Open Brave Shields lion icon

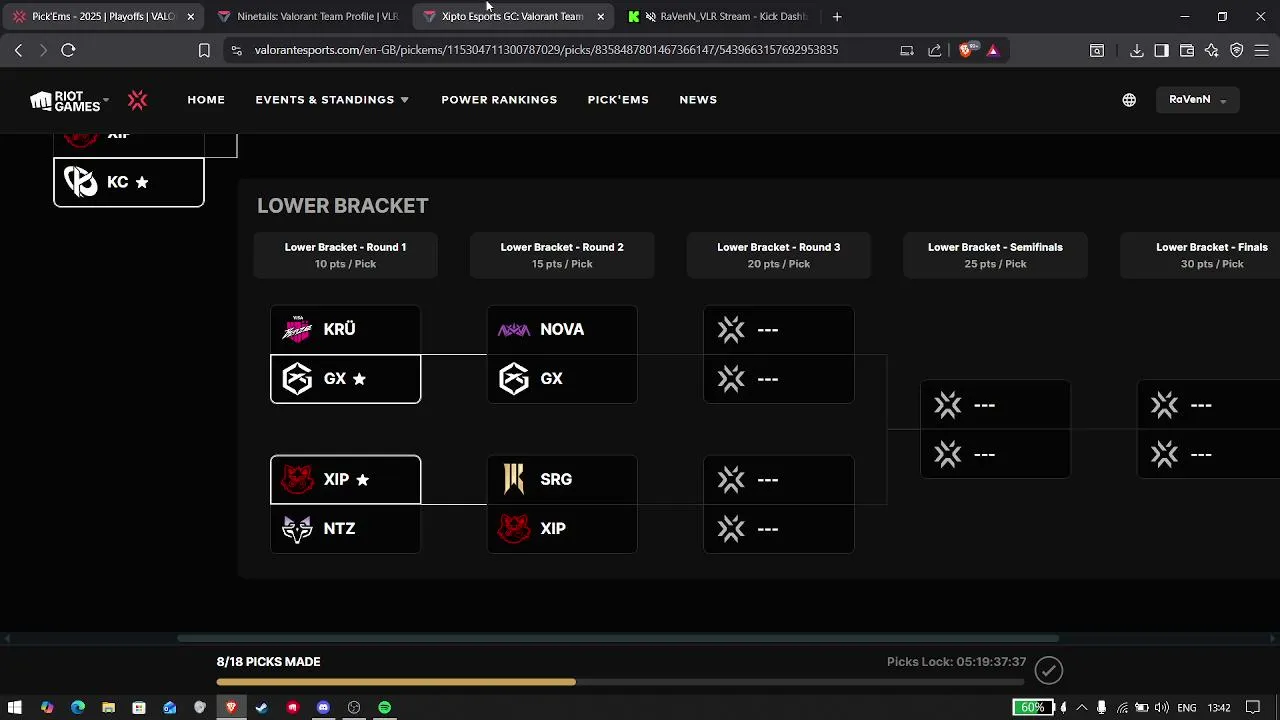tap(965, 50)
